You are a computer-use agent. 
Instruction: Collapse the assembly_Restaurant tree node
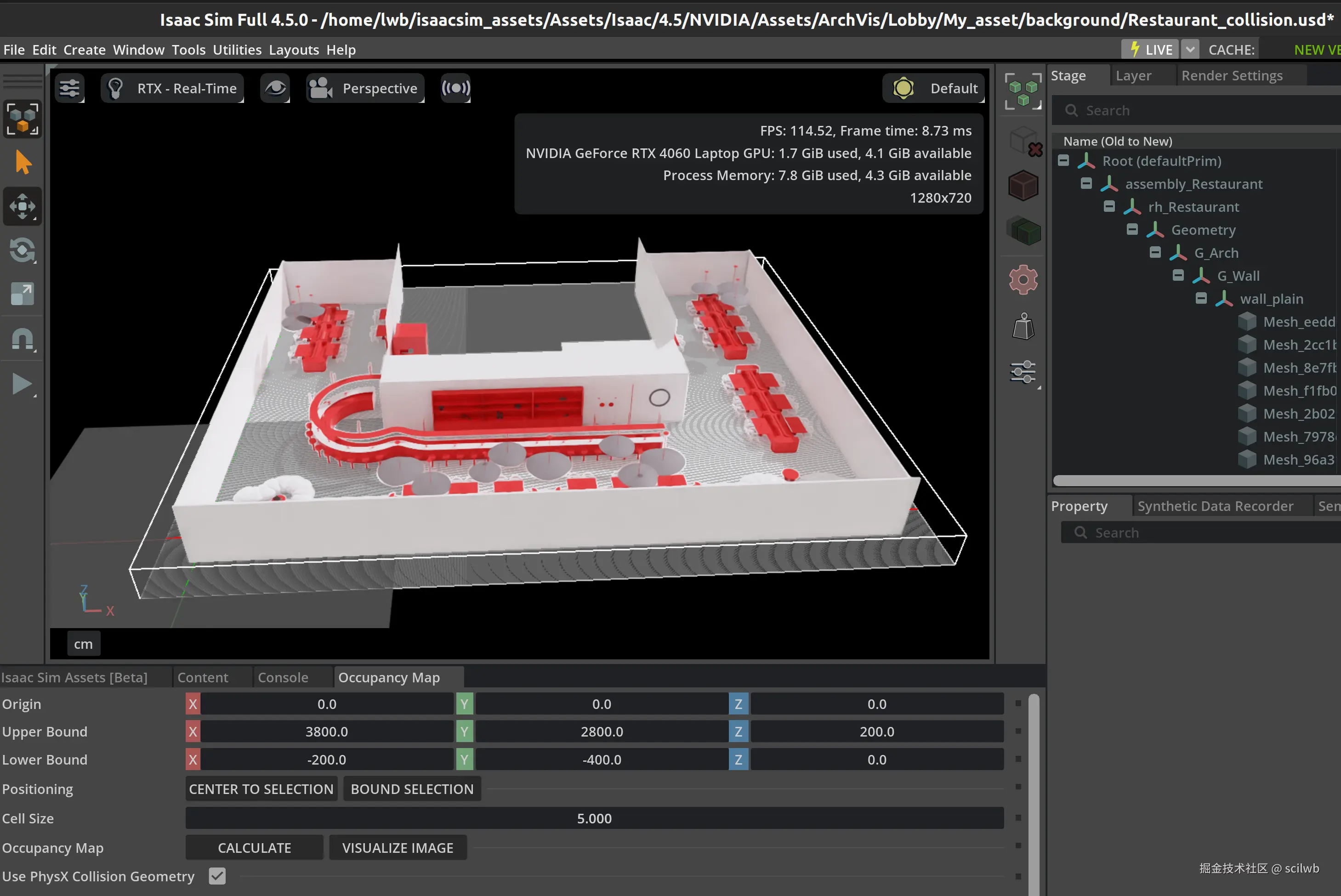(x=1086, y=184)
